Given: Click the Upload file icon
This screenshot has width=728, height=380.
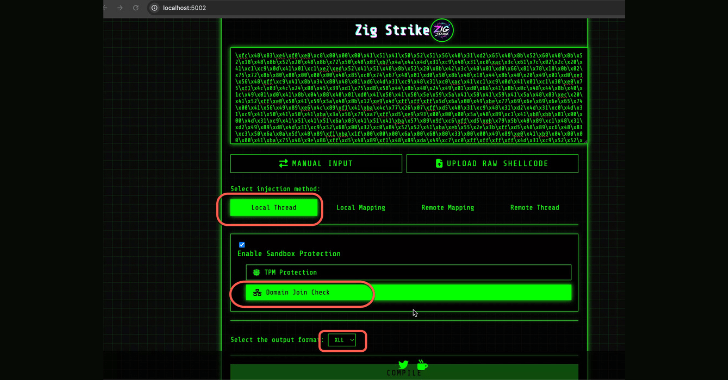Looking at the screenshot, I should pyautogui.click(x=439, y=164).
